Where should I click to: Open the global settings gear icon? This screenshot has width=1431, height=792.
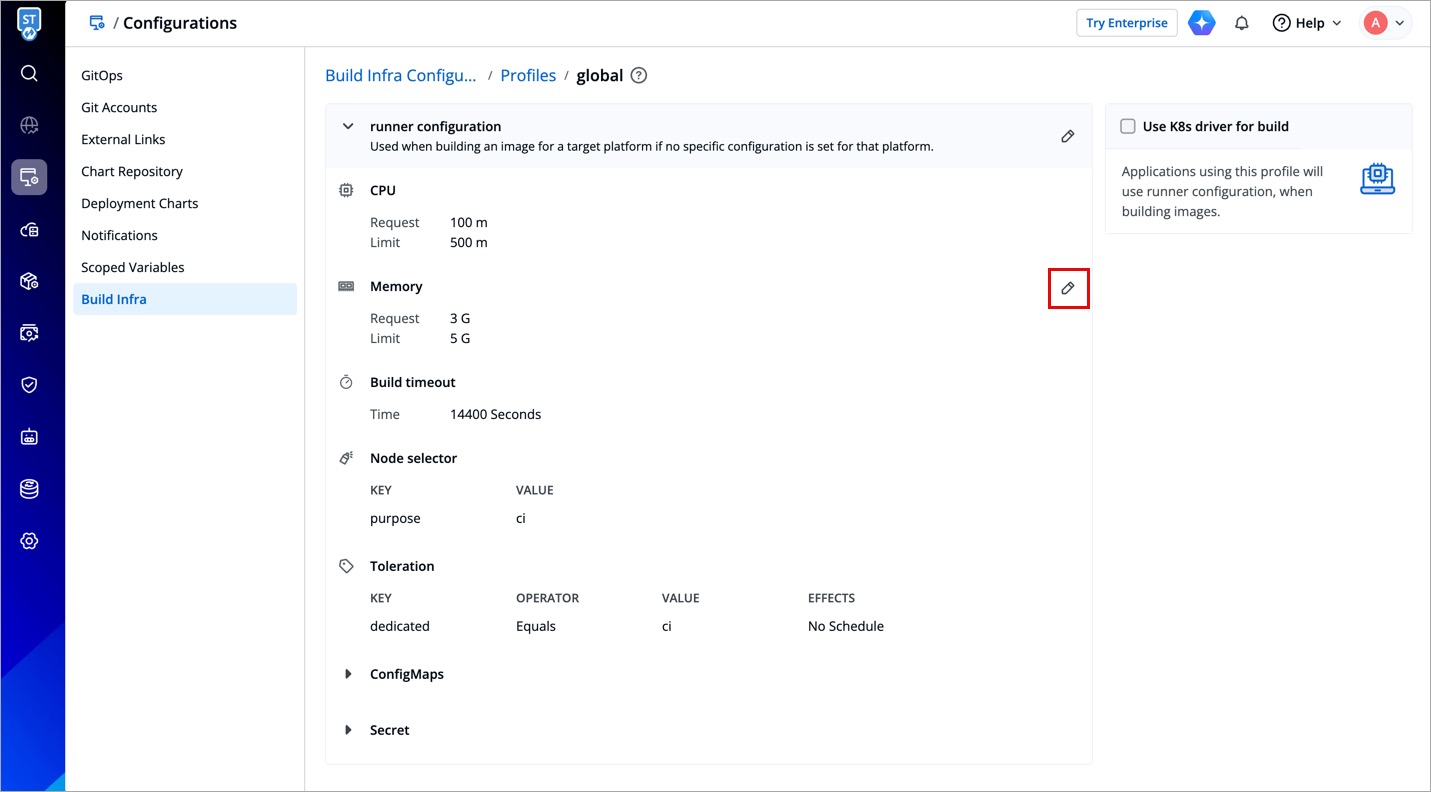(x=29, y=541)
